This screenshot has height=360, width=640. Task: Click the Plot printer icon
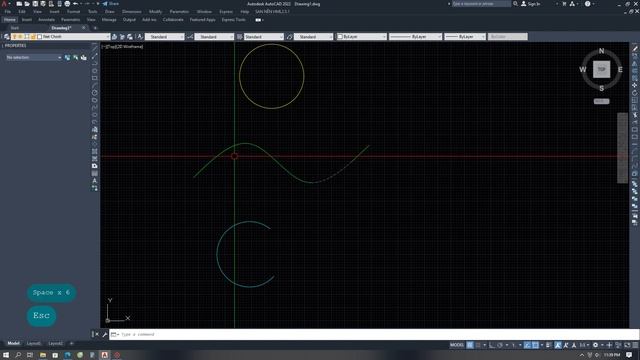[x=67, y=4]
